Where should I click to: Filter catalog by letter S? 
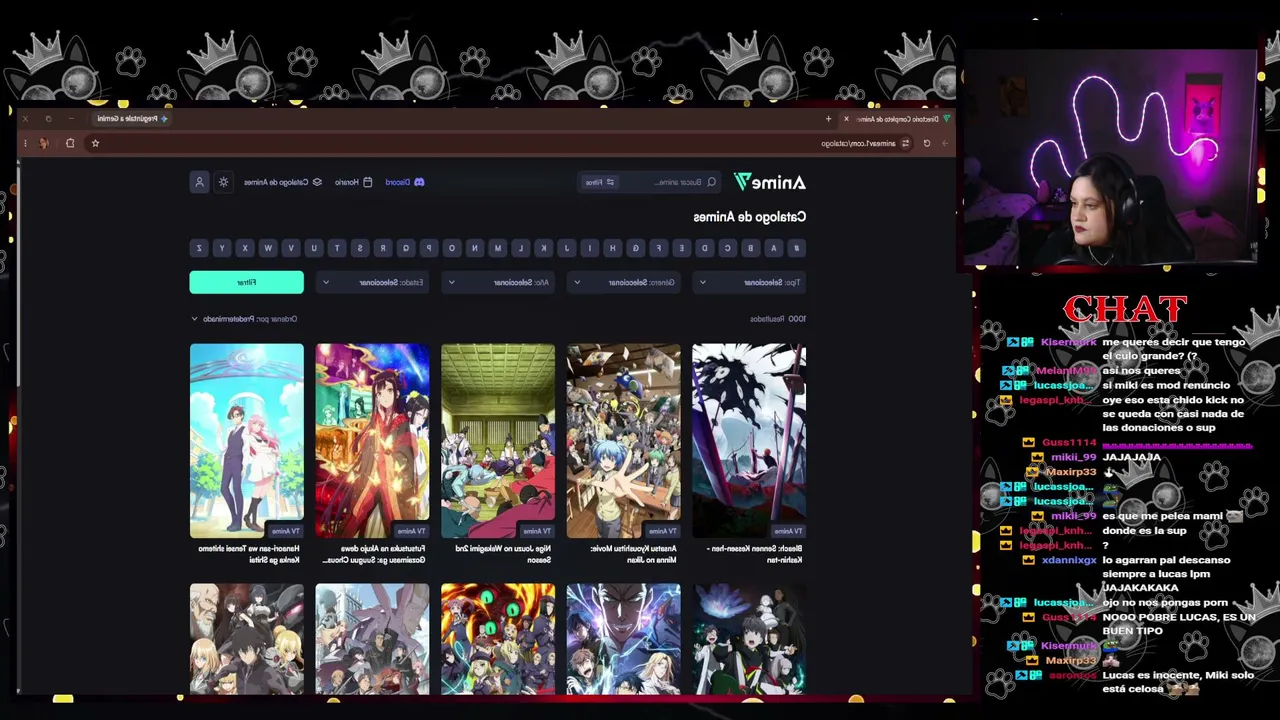359,248
